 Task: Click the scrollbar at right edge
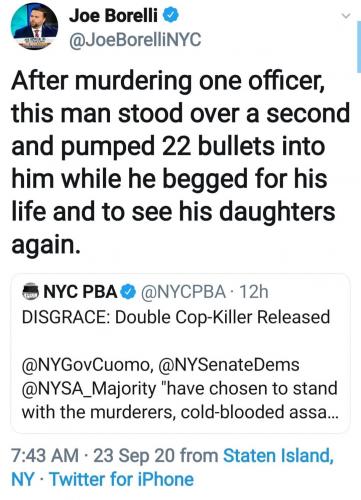tap(359, 47)
